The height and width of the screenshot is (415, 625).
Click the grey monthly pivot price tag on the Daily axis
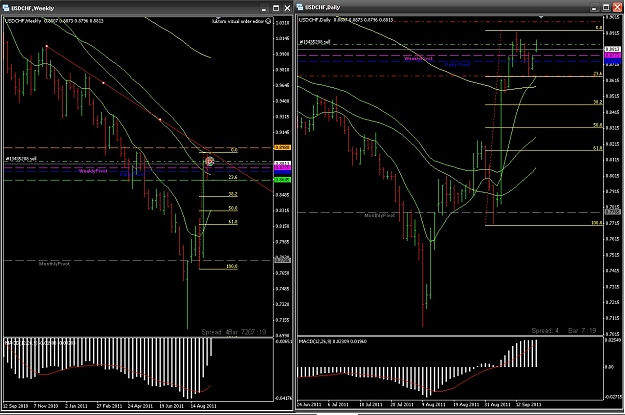click(x=613, y=212)
